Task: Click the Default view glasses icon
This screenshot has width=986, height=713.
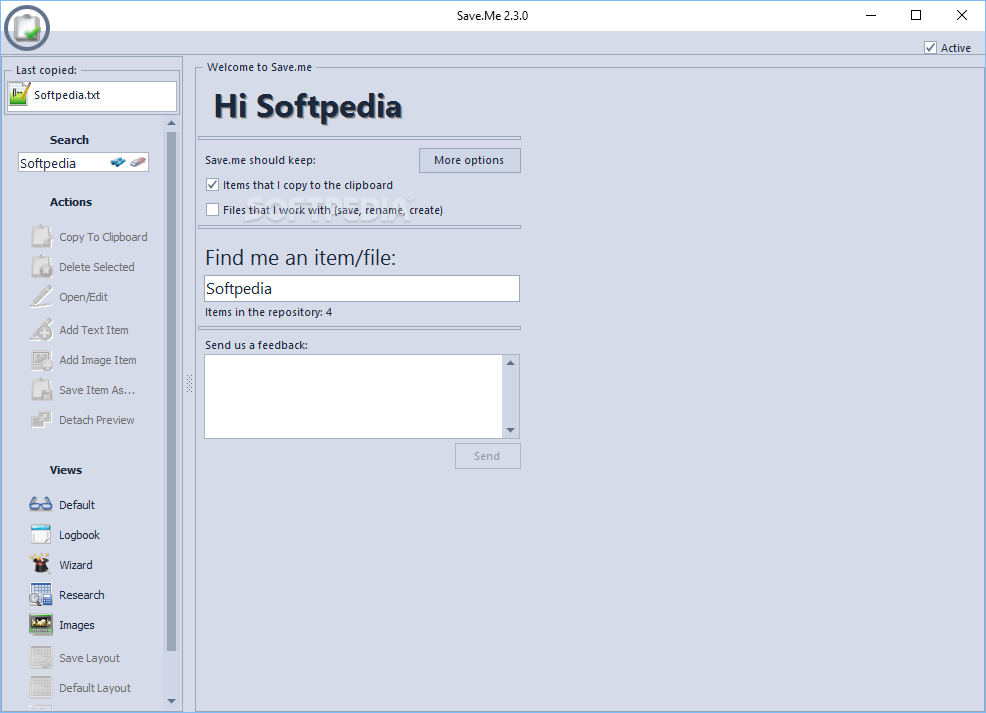Action: pos(41,504)
